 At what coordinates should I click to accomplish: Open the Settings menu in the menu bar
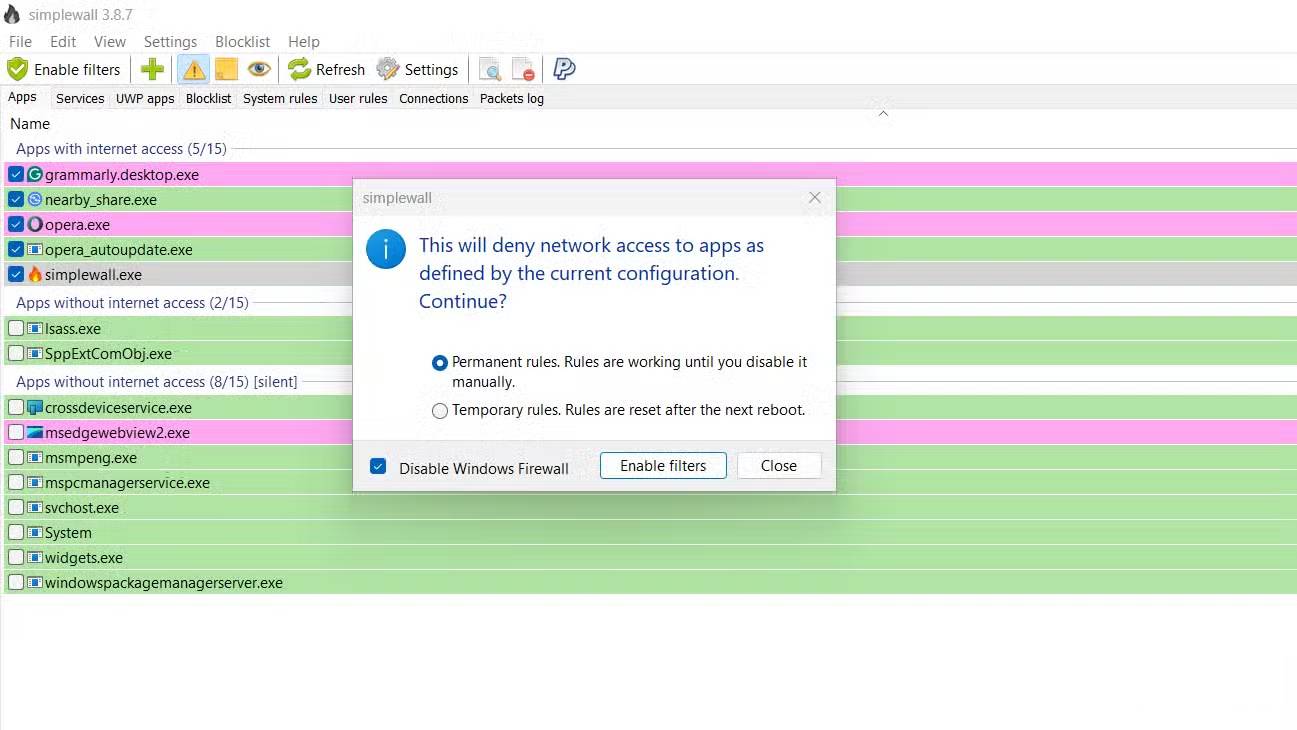pos(170,41)
